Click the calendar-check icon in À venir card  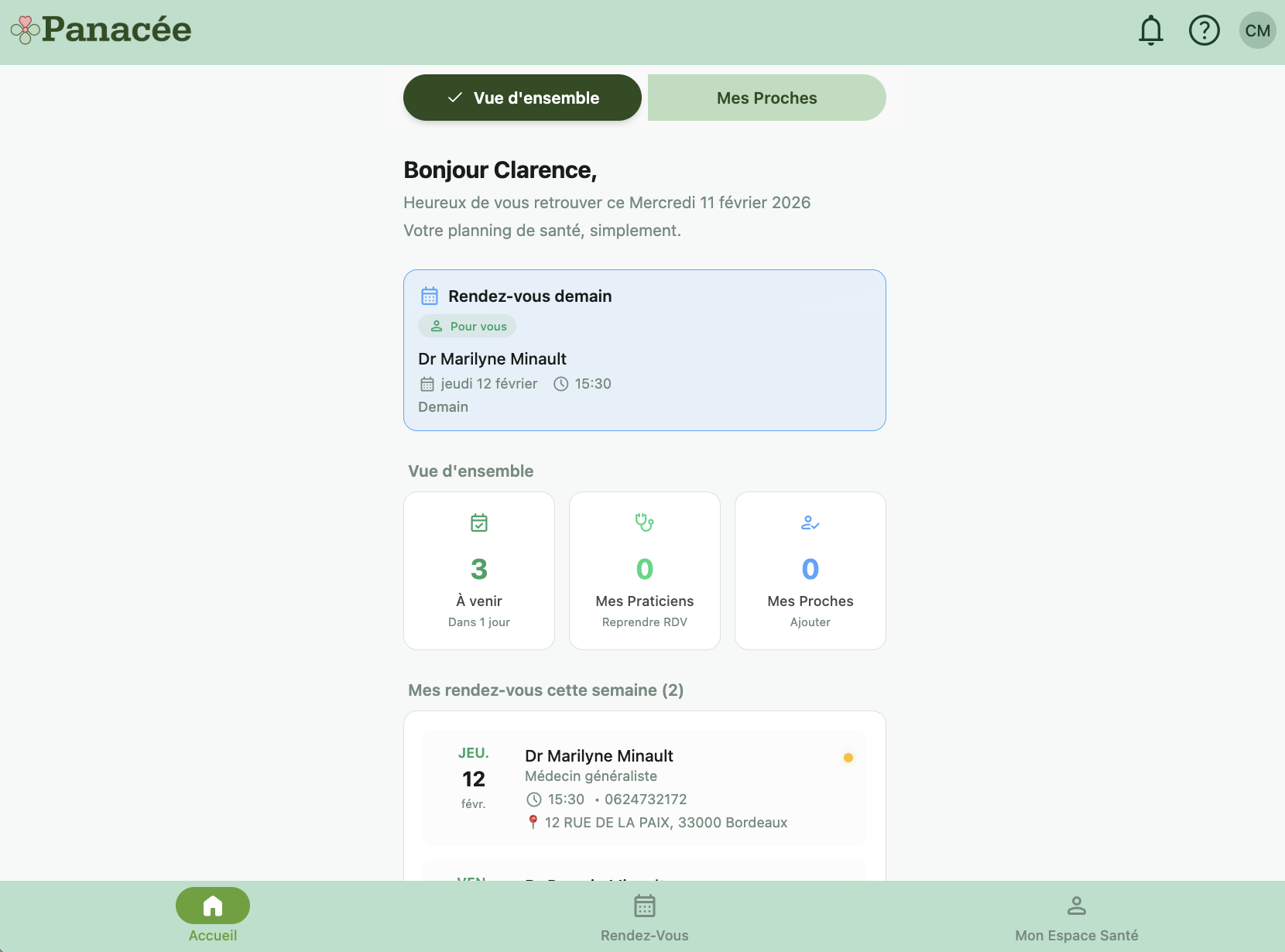point(479,522)
